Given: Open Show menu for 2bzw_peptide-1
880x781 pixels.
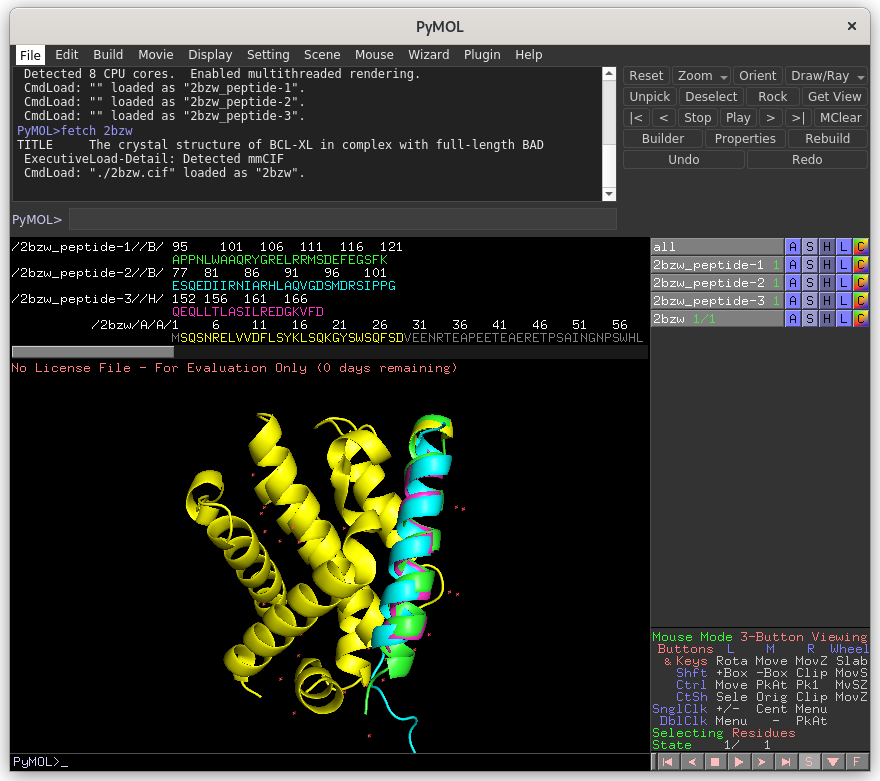Looking at the screenshot, I should click(809, 264).
